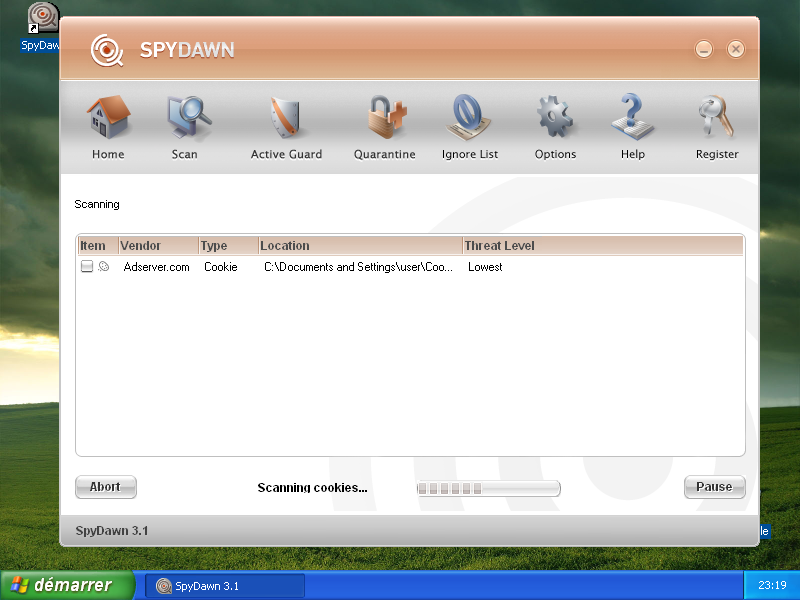Screen dimensions: 800x600
Task: Sort list by Vendor column header
Action: click(159, 246)
